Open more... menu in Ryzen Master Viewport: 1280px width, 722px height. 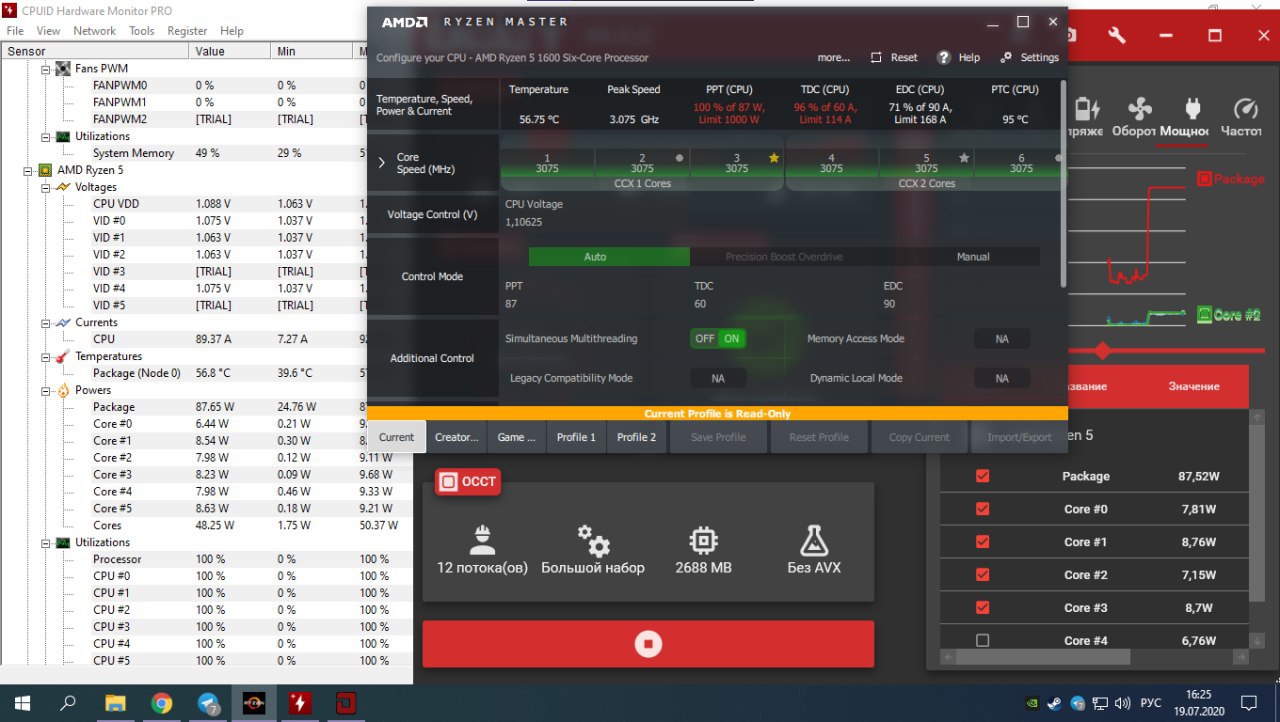pos(833,57)
